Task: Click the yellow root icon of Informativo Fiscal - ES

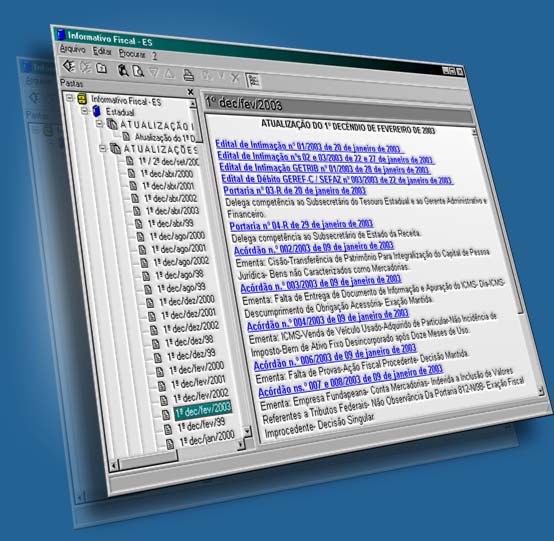Action: point(82,99)
